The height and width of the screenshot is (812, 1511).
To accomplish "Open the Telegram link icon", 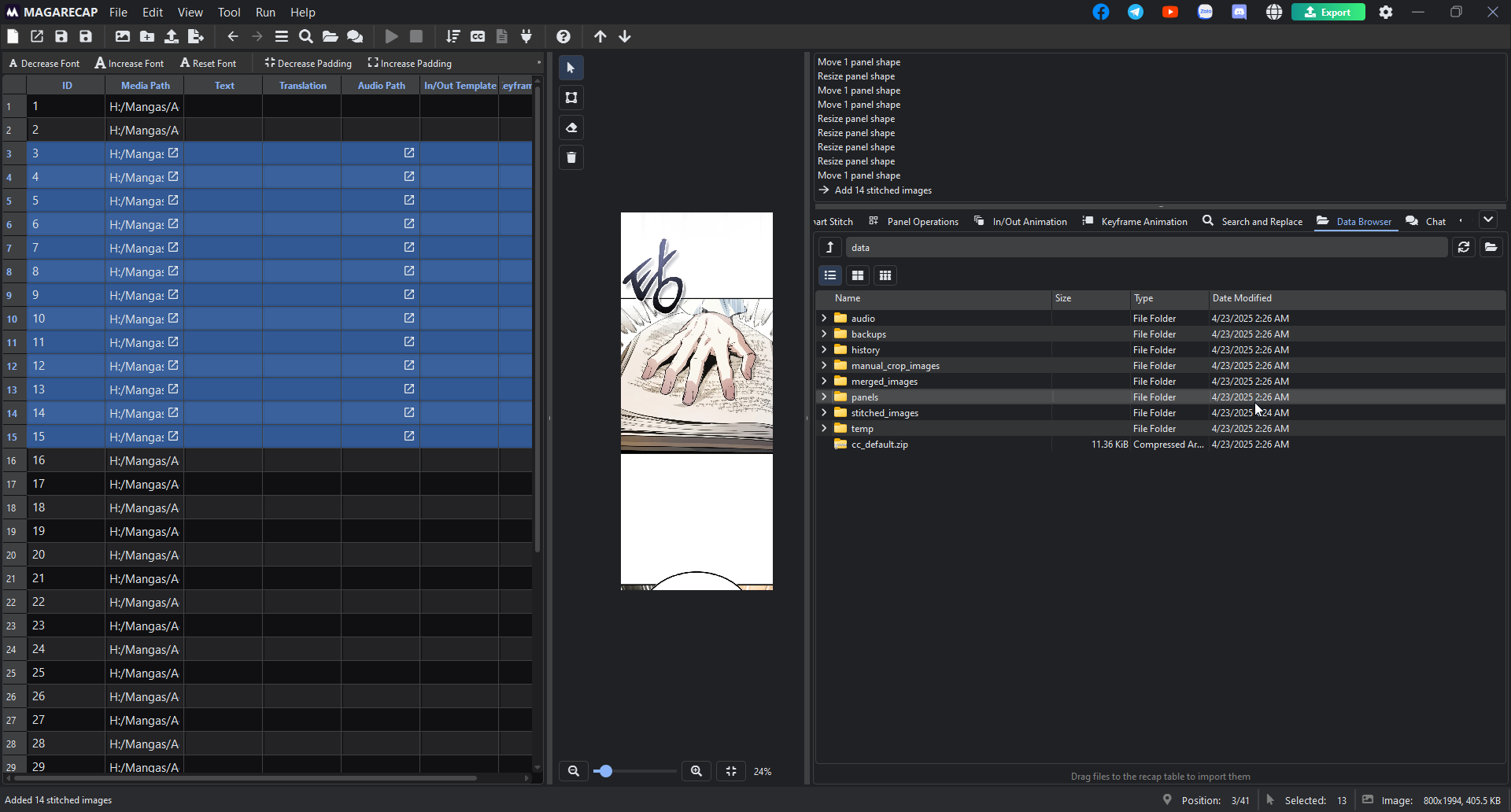I will (x=1136, y=12).
